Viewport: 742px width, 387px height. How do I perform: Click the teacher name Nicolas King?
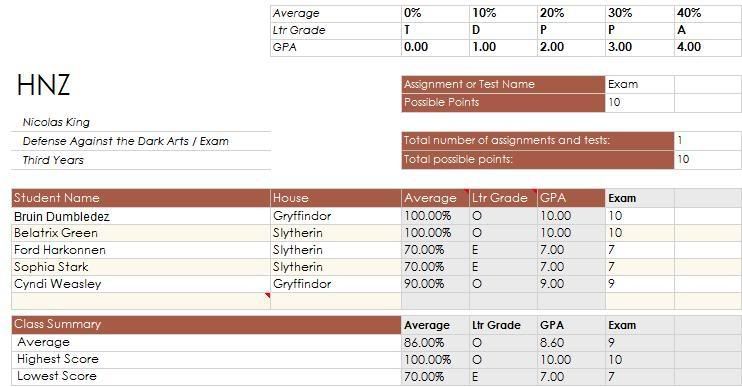pyautogui.click(x=56, y=122)
